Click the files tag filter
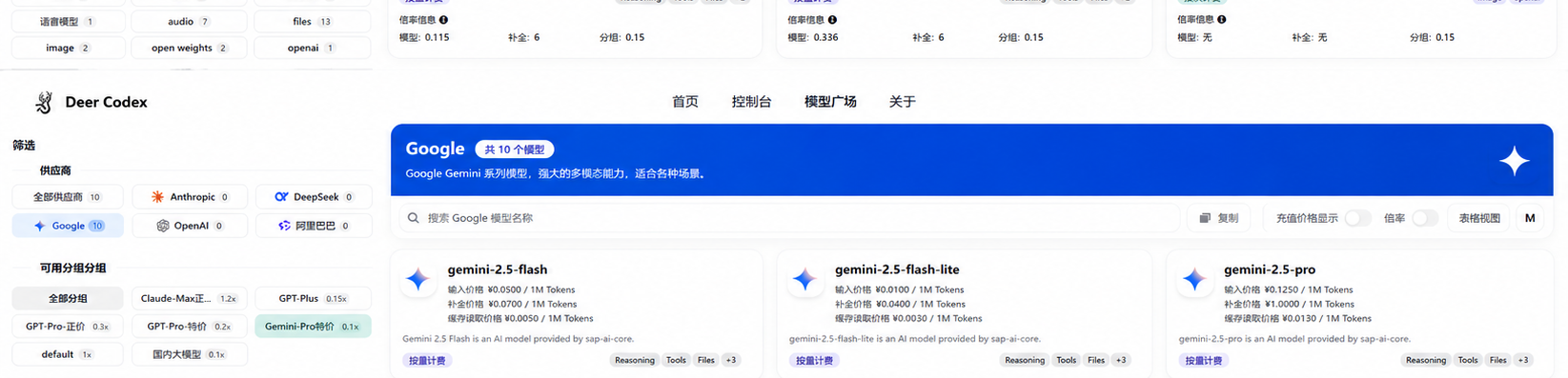The width and height of the screenshot is (1568, 378). coord(314,21)
